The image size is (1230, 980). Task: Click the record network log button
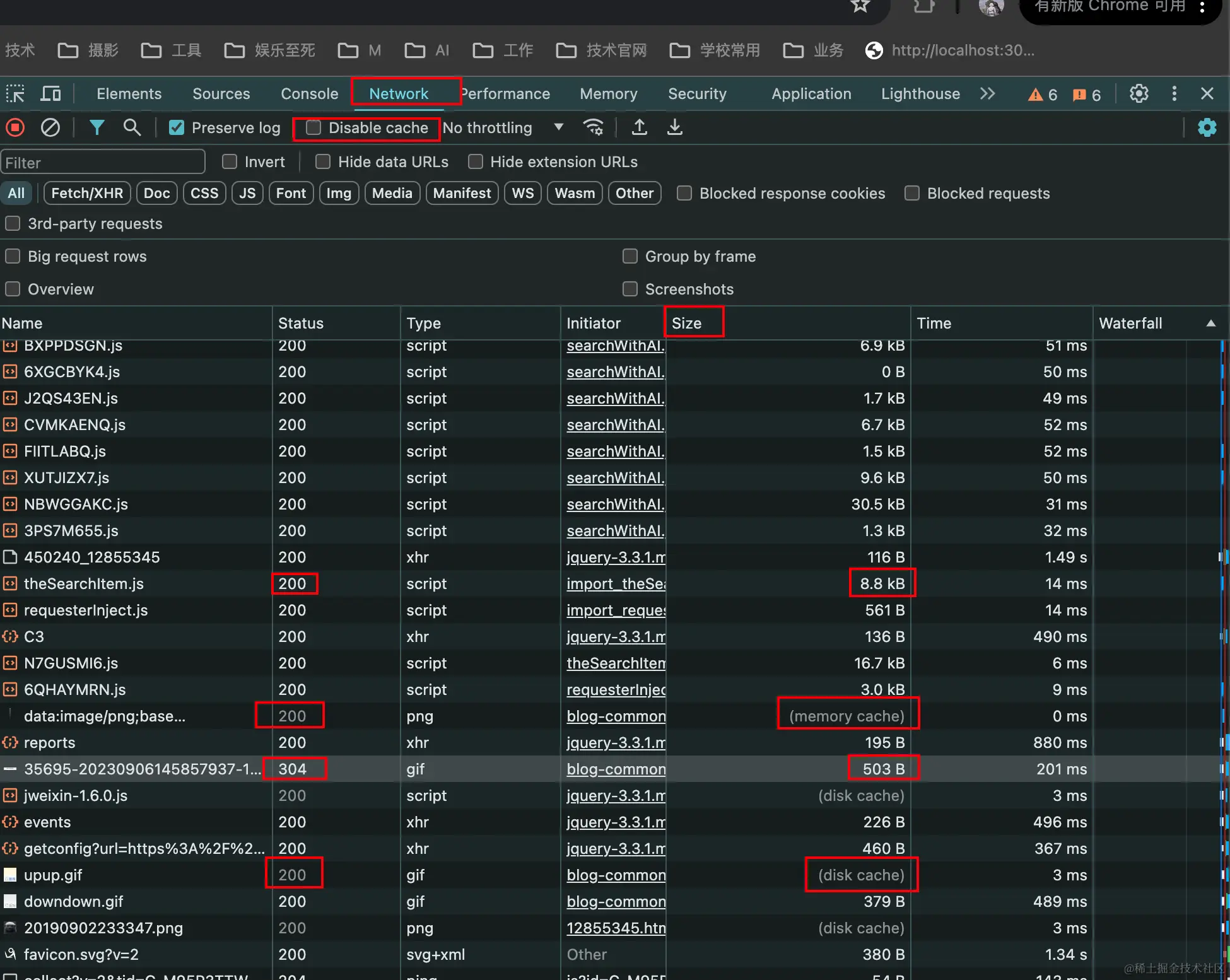15,128
